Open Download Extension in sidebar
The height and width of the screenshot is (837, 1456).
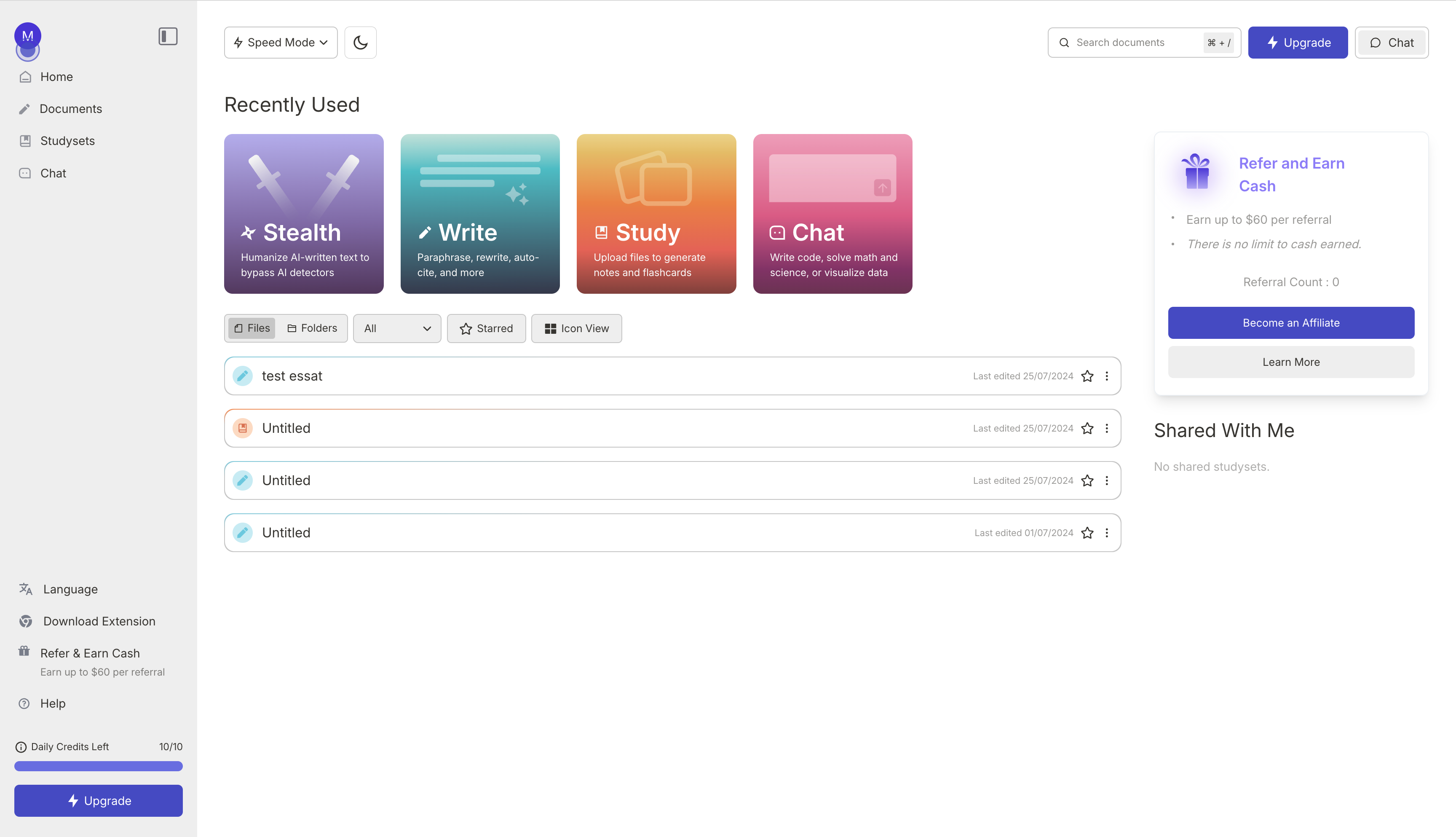(99, 621)
